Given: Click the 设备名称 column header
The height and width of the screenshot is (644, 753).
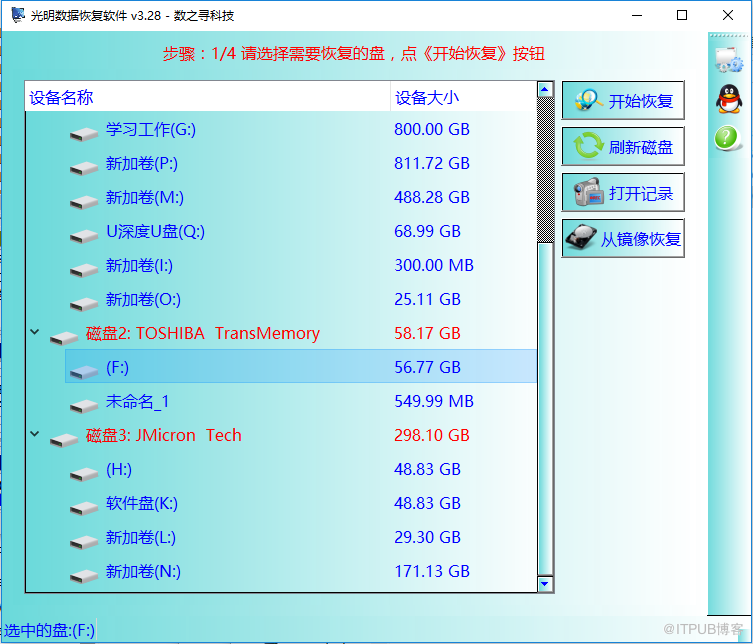Looking at the screenshot, I should click(x=208, y=97).
